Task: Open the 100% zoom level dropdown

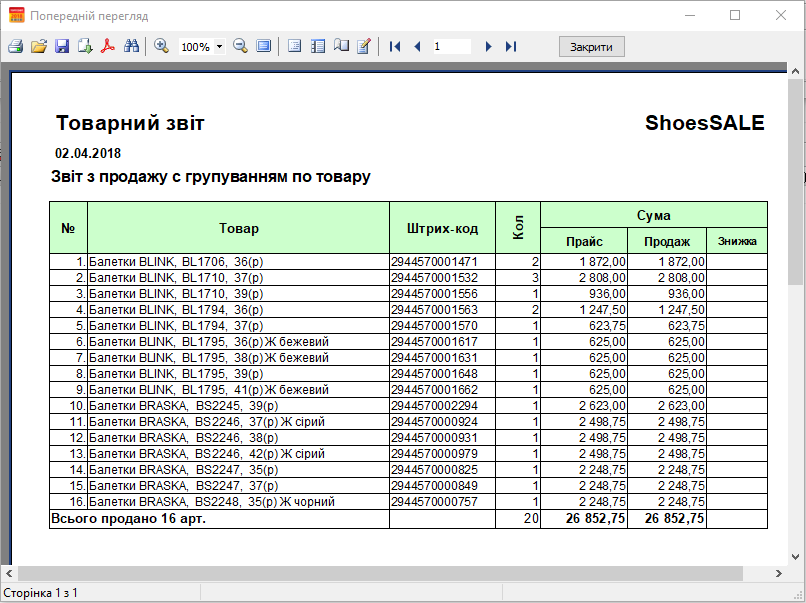Action: point(219,47)
